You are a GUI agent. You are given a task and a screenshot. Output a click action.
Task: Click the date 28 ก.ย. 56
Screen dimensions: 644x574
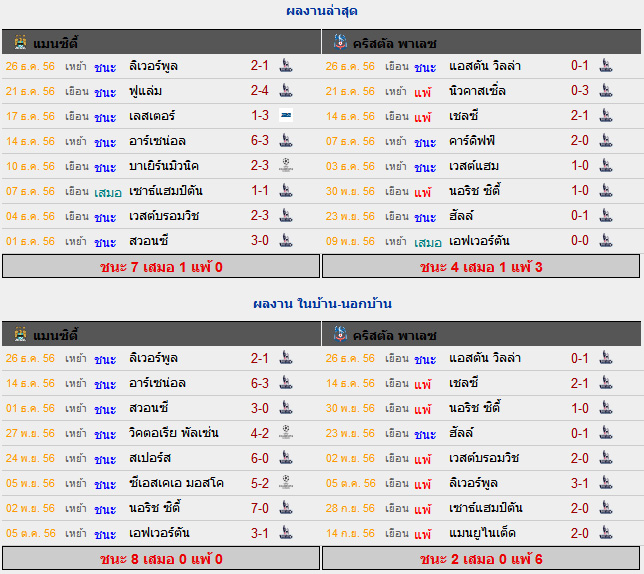[x=350, y=508]
